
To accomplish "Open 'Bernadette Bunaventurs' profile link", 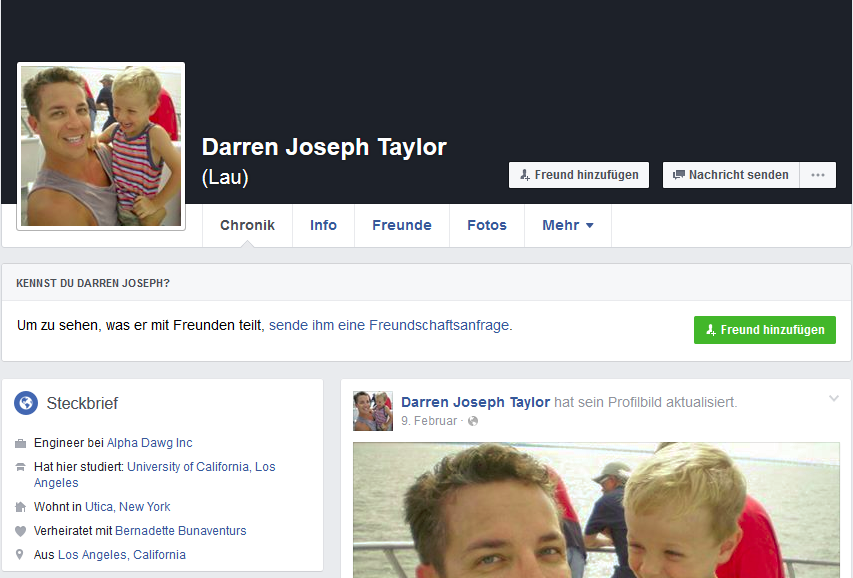I will click(181, 531).
